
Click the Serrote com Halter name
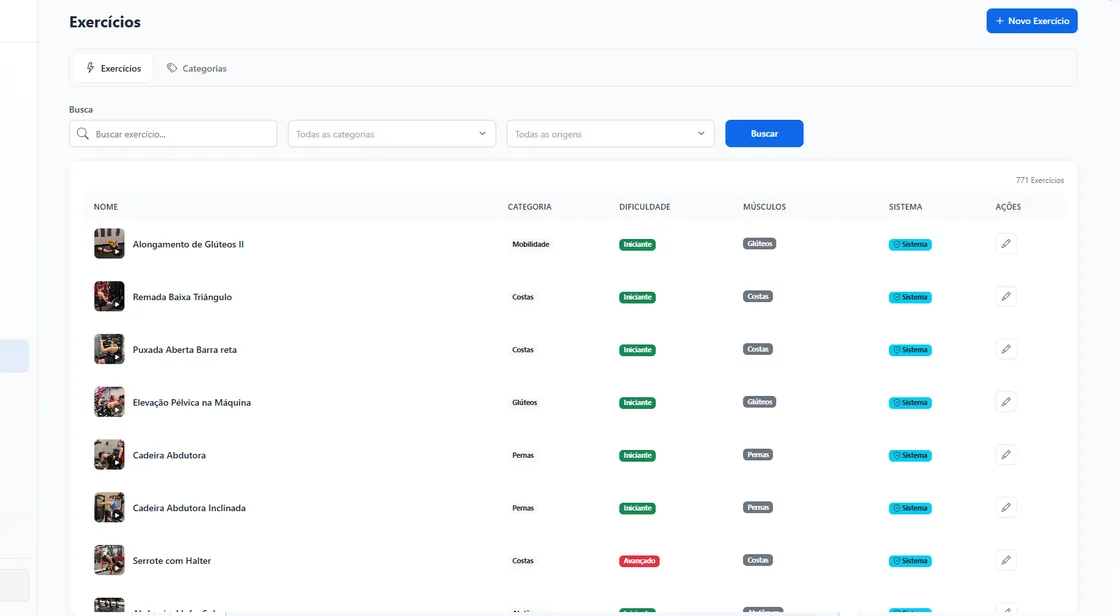pyautogui.click(x=171, y=561)
